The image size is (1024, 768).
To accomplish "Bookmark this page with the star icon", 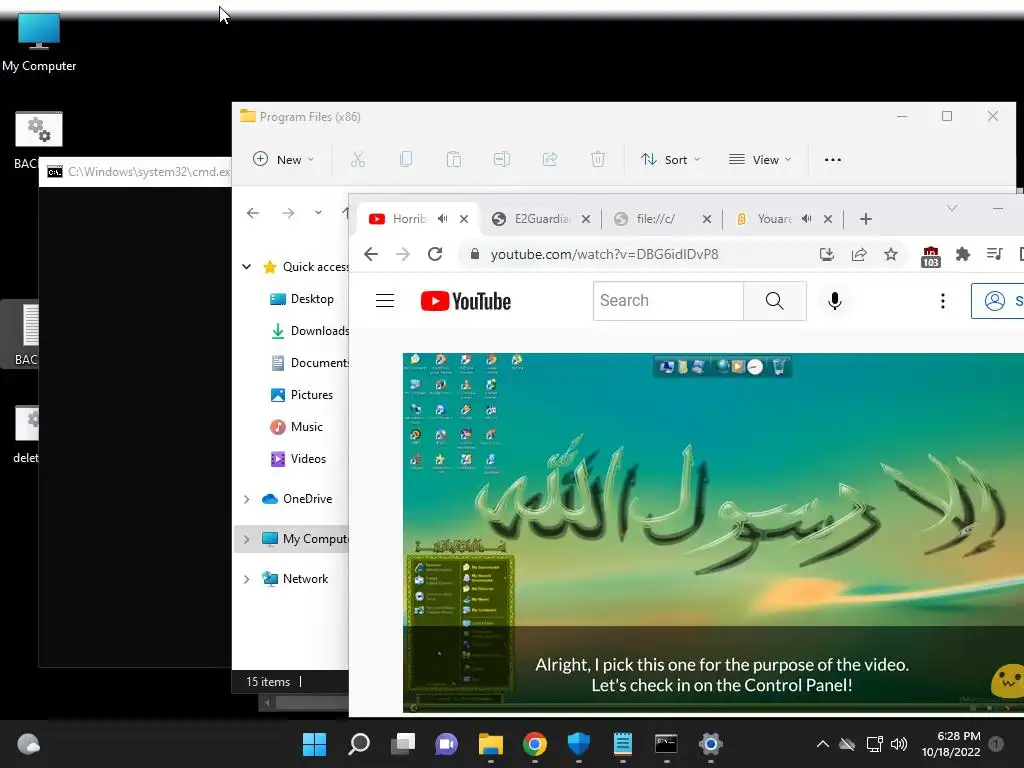I will pos(891,255).
